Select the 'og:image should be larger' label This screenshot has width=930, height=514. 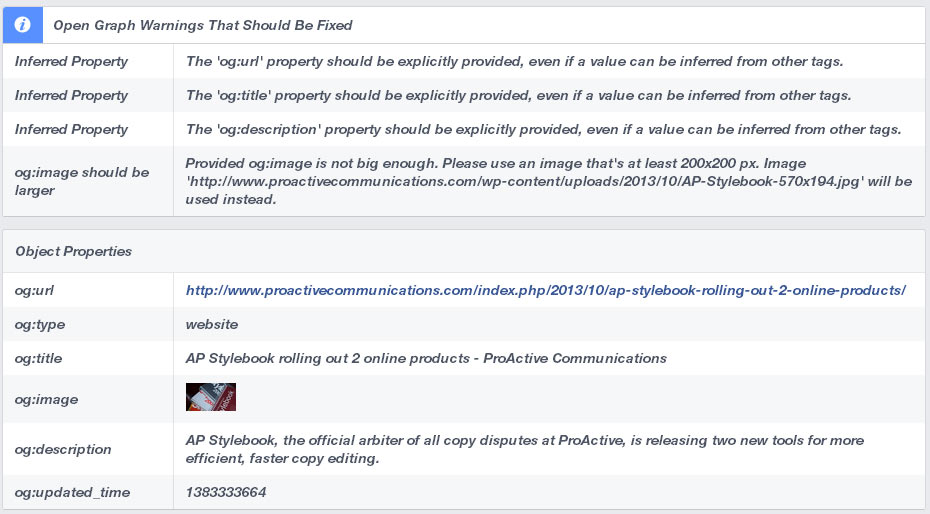pos(82,181)
